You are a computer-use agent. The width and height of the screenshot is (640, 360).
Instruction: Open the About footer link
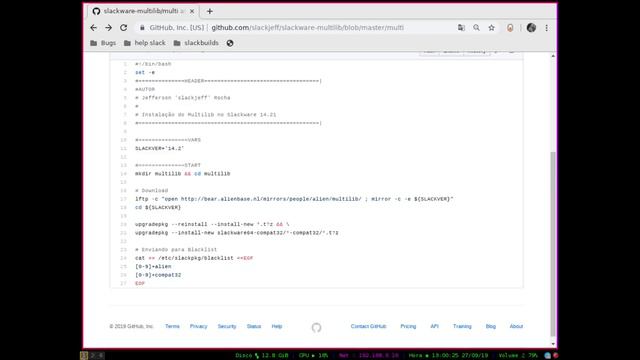(x=516, y=327)
